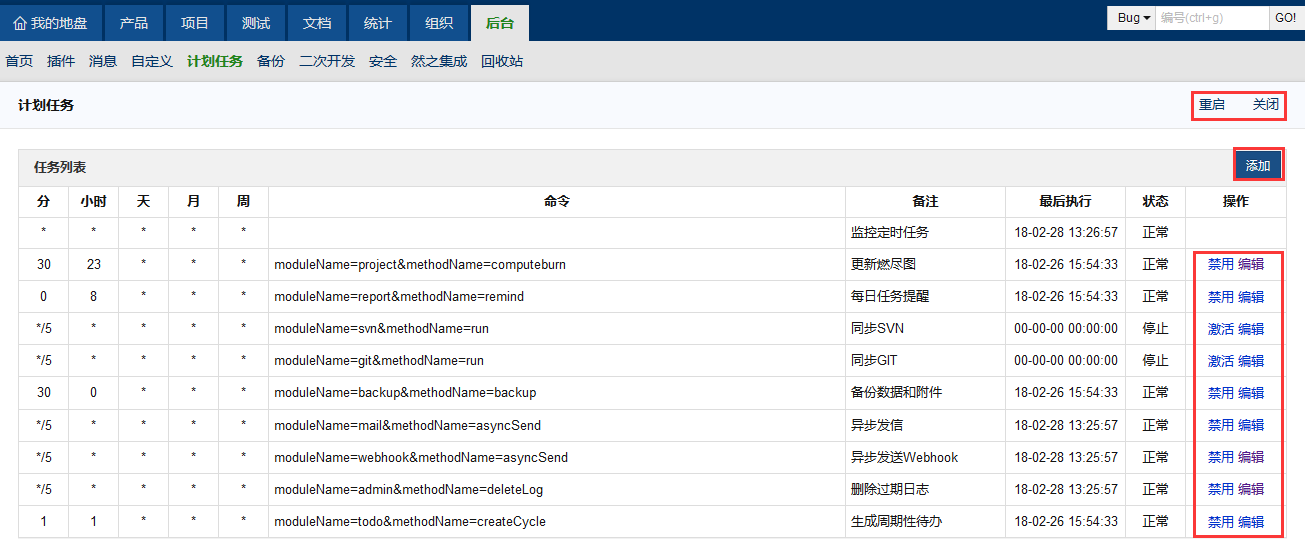Click 禁用 for webhook asyncSend task
1305x545 pixels.
(1220, 457)
